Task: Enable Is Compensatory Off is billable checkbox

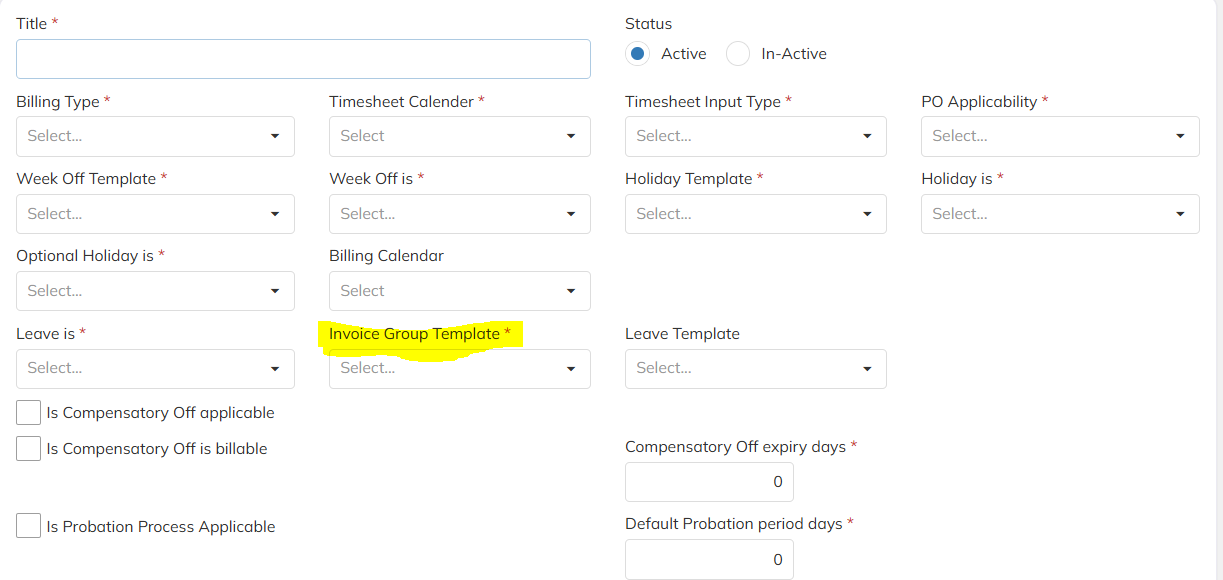Action: [29, 449]
